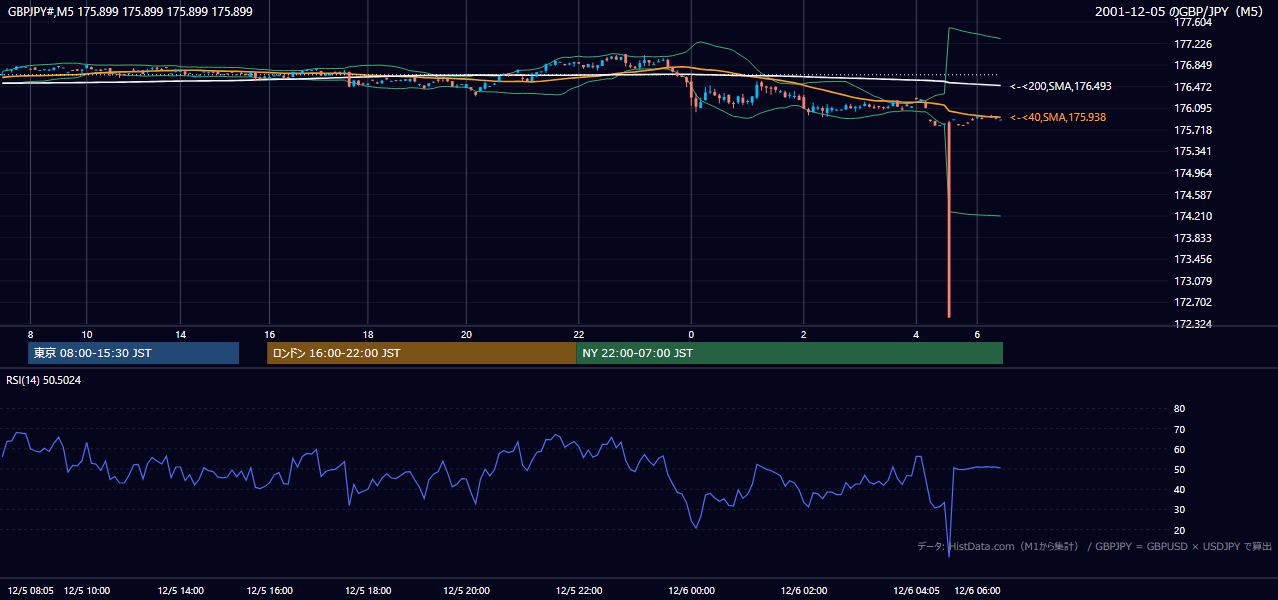1278x600 pixels.
Task: Click the 12/5 16:00 time axis label
Action: (270, 590)
